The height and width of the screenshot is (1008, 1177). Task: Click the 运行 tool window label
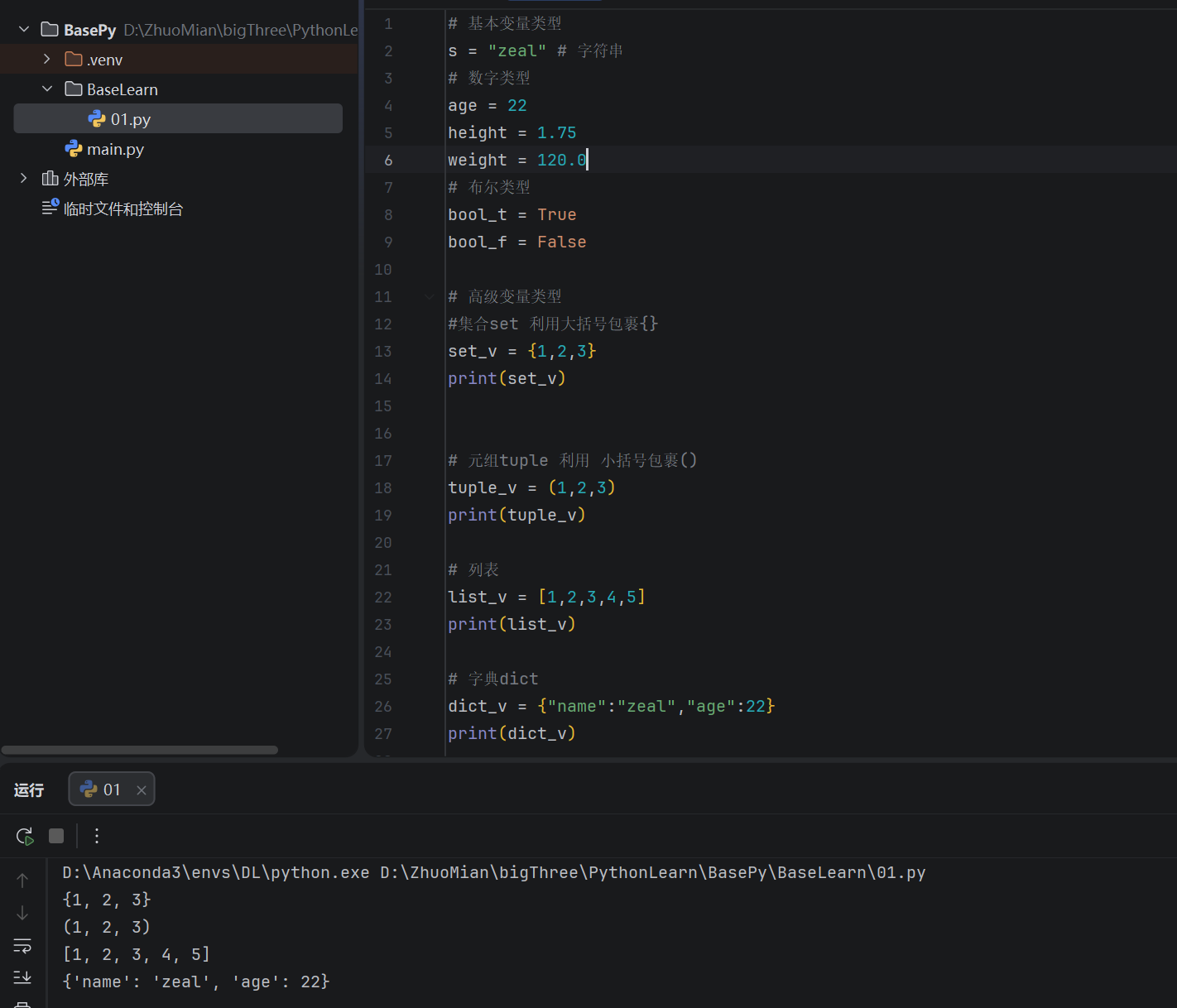coord(29,790)
